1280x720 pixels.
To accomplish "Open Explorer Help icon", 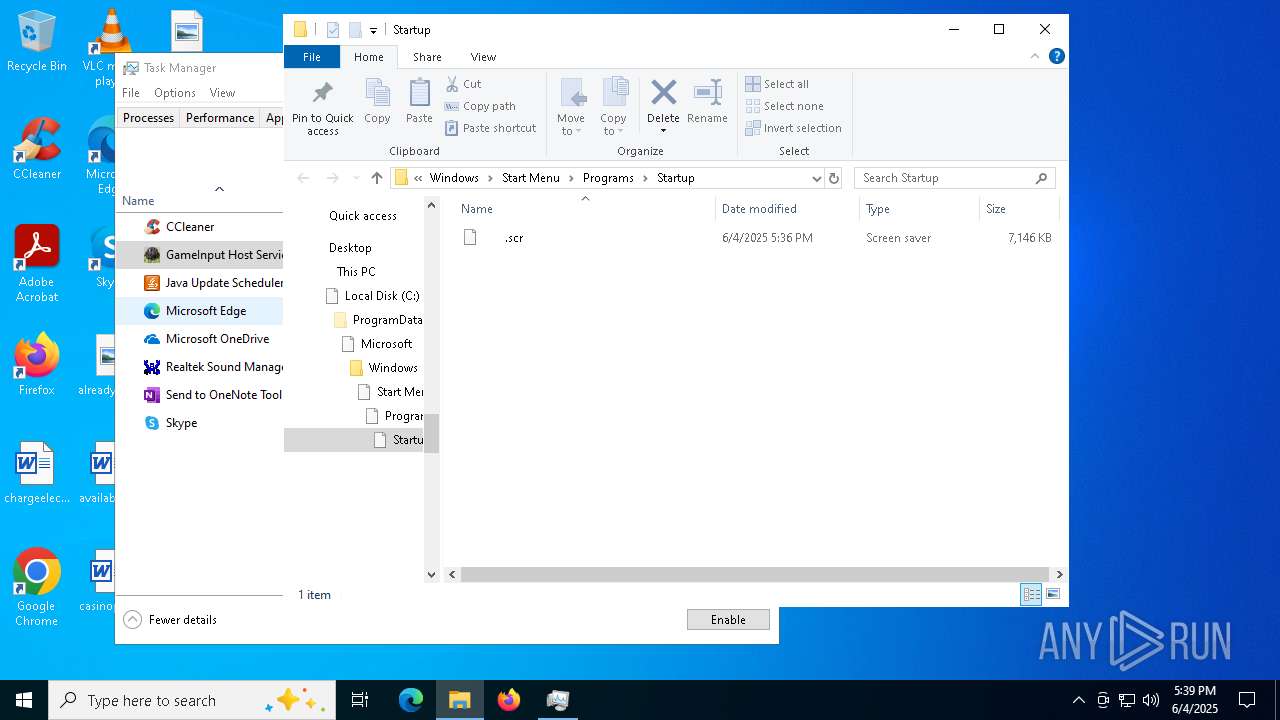I will pos(1056,56).
